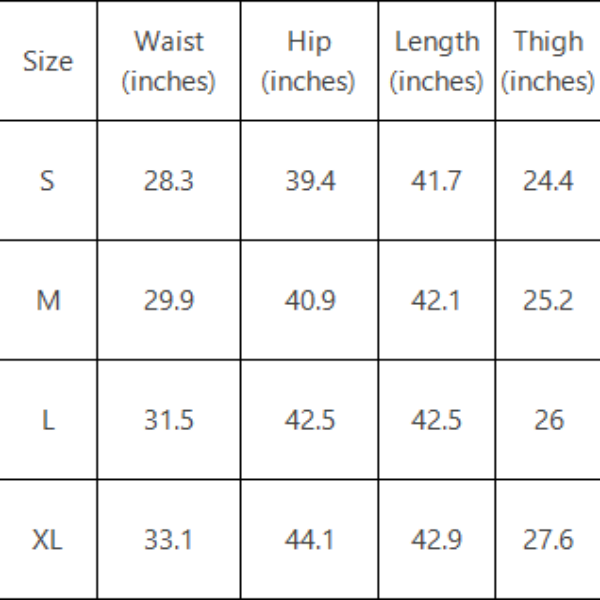Select thigh value 27.6 for size XL
600x600 pixels.
click(x=548, y=540)
